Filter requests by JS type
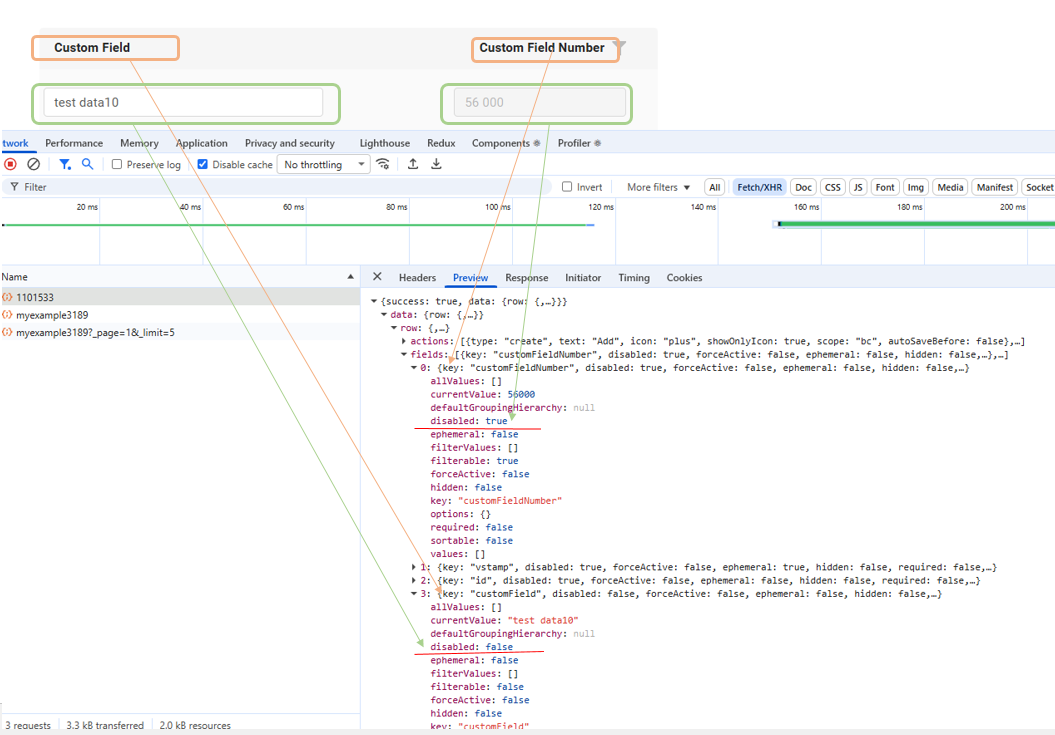 tap(858, 187)
